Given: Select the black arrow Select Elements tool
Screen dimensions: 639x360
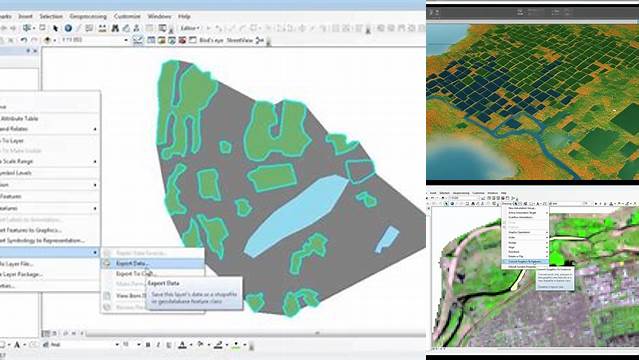Looking at the screenshot, I should point(55,28).
